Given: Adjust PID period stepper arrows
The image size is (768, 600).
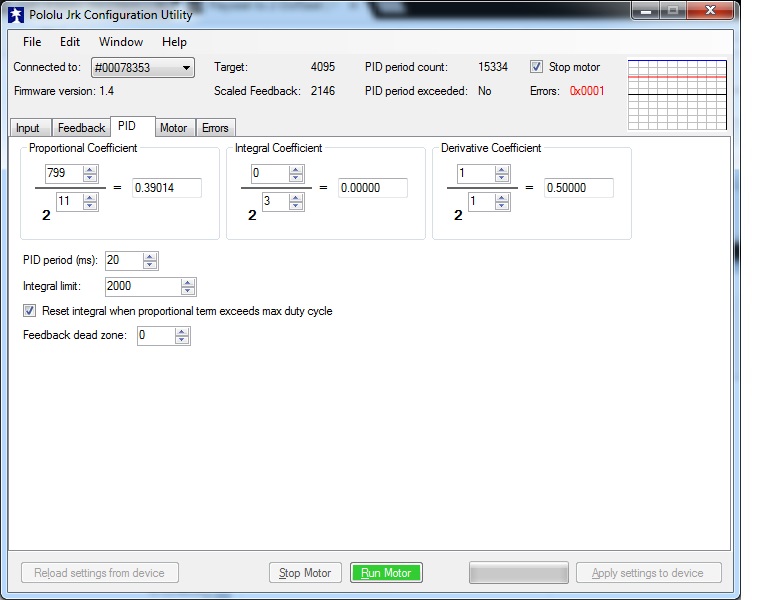Looking at the screenshot, I should (x=150, y=261).
